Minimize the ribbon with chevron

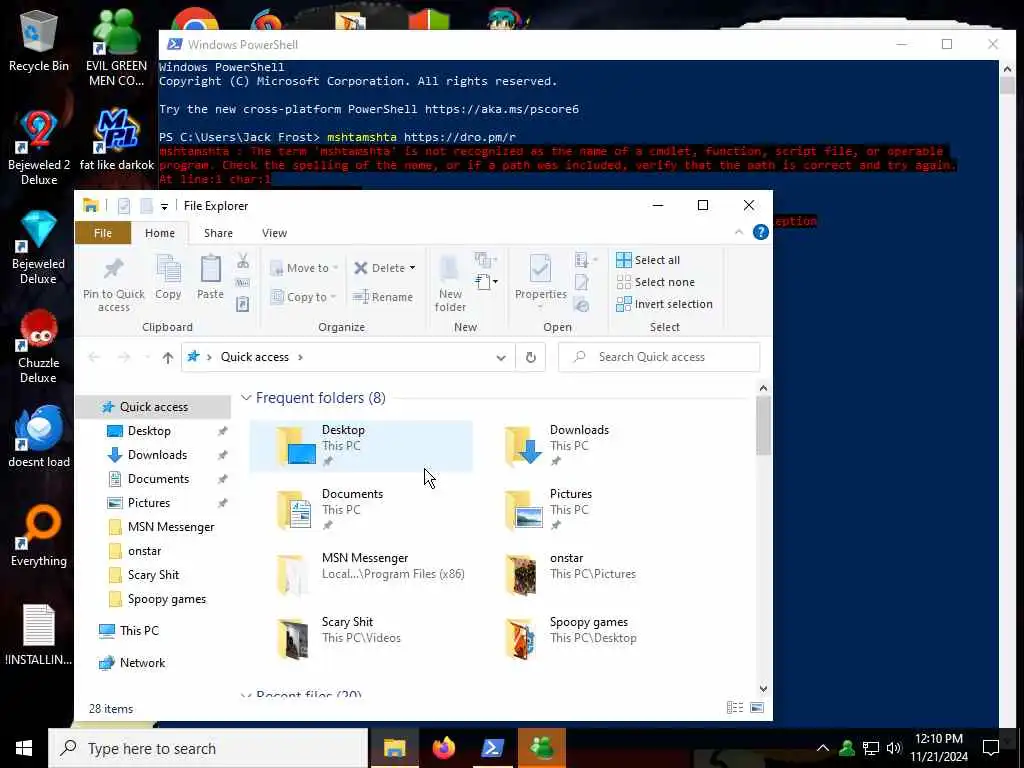[739, 232]
